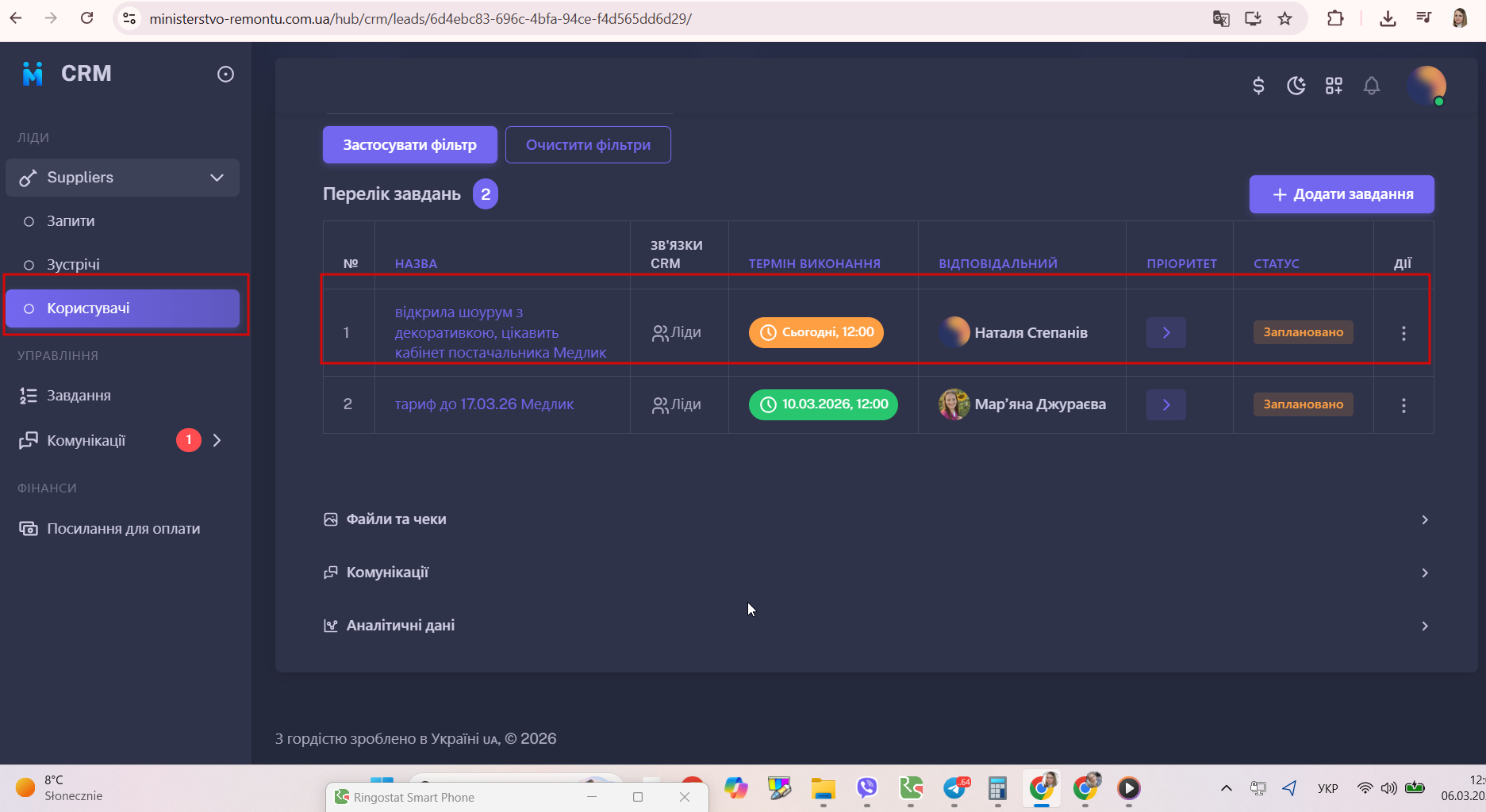Open the apps grid shortcut icon

[1334, 86]
